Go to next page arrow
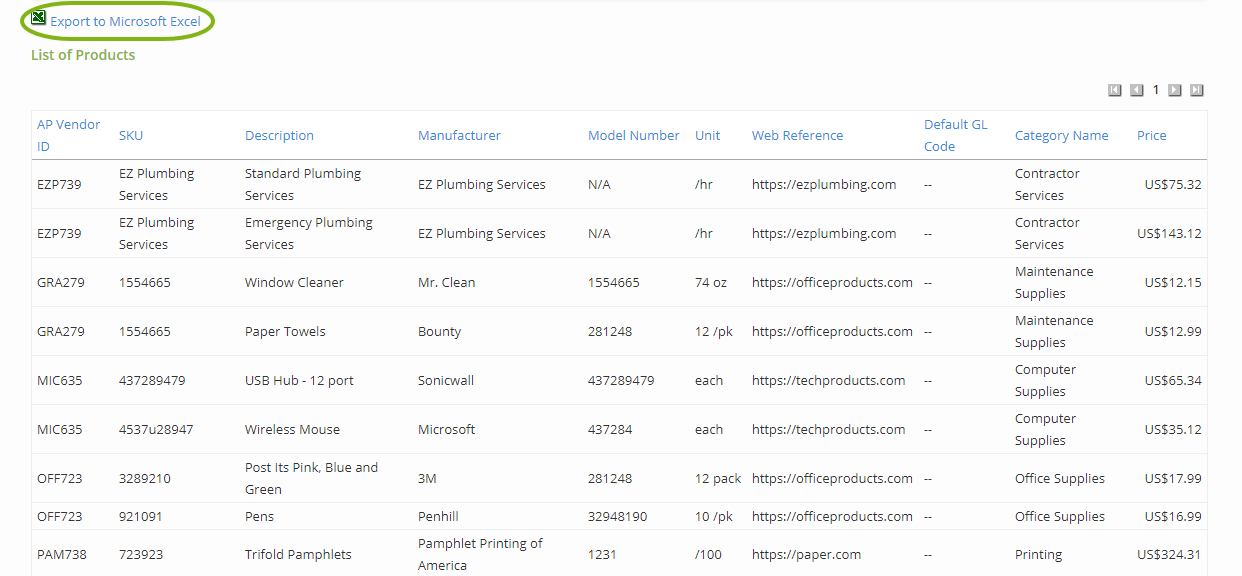This screenshot has width=1242, height=576. (x=1175, y=90)
